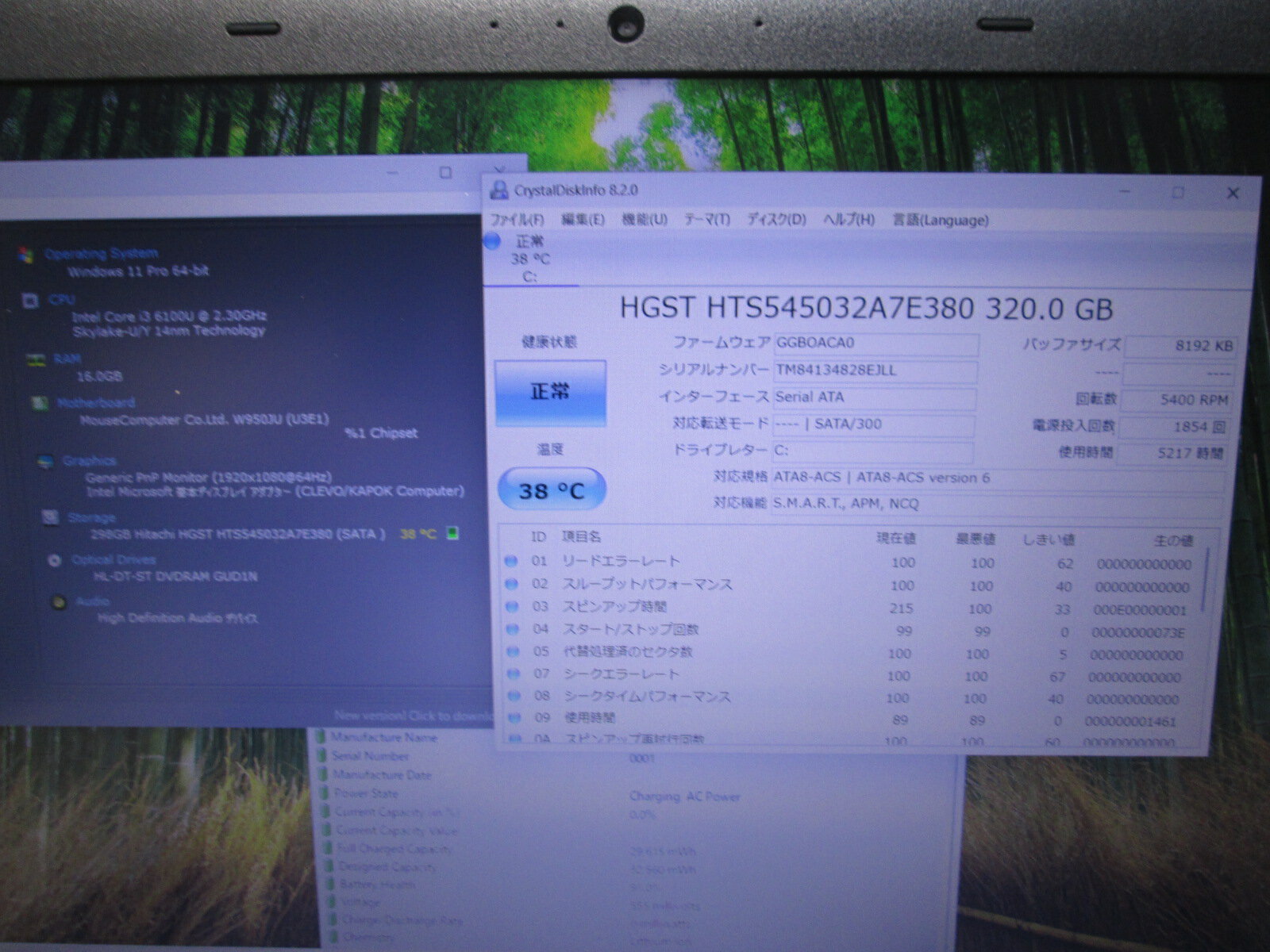This screenshot has height=952, width=1270.
Task: Open the テーマ(T) menu
Action: click(x=706, y=219)
